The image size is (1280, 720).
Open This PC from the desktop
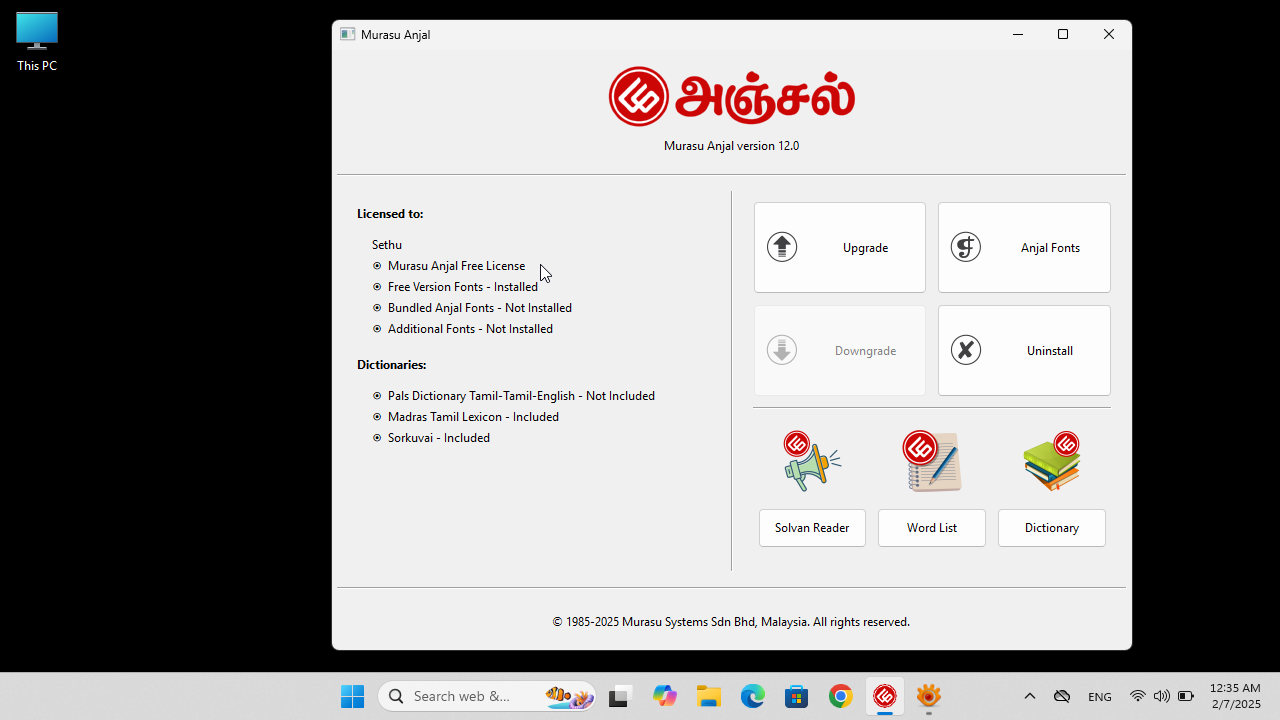click(36, 31)
